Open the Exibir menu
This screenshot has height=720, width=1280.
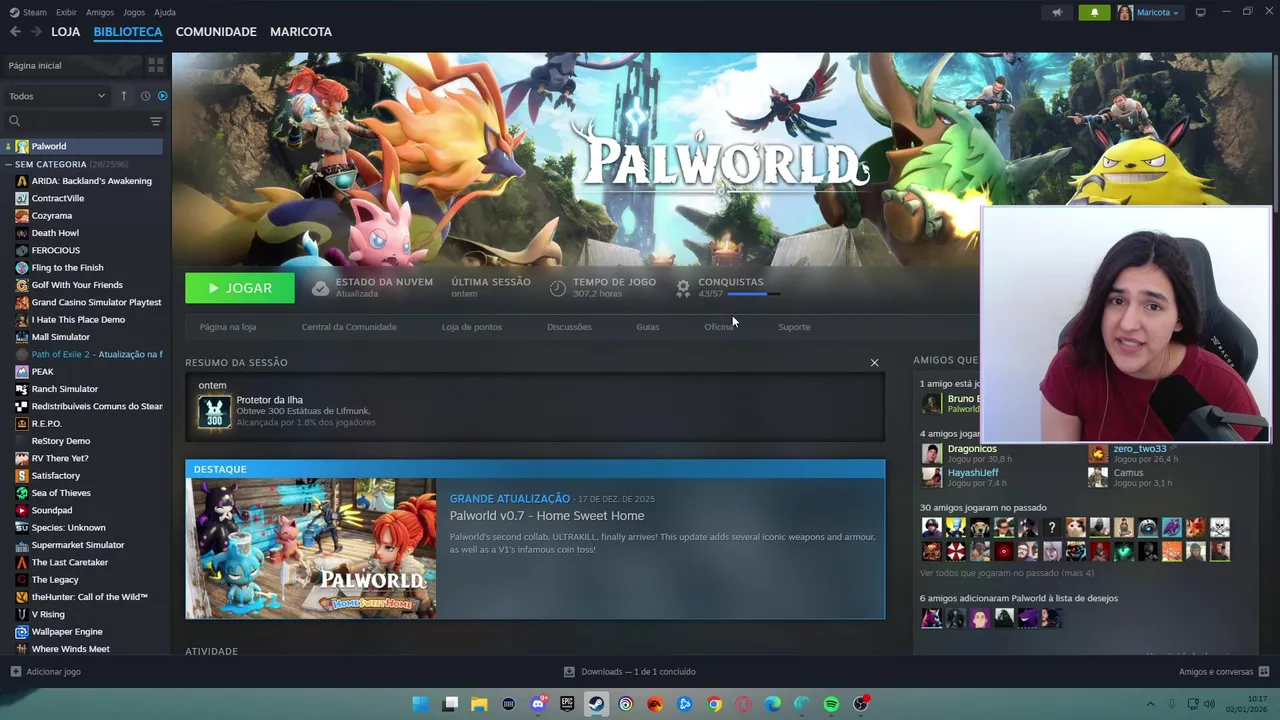(x=66, y=12)
